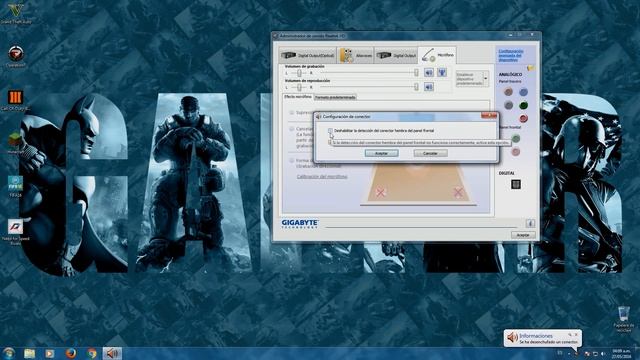Open the FIFA desktop icon
The height and width of the screenshot is (360, 640).
(16, 186)
